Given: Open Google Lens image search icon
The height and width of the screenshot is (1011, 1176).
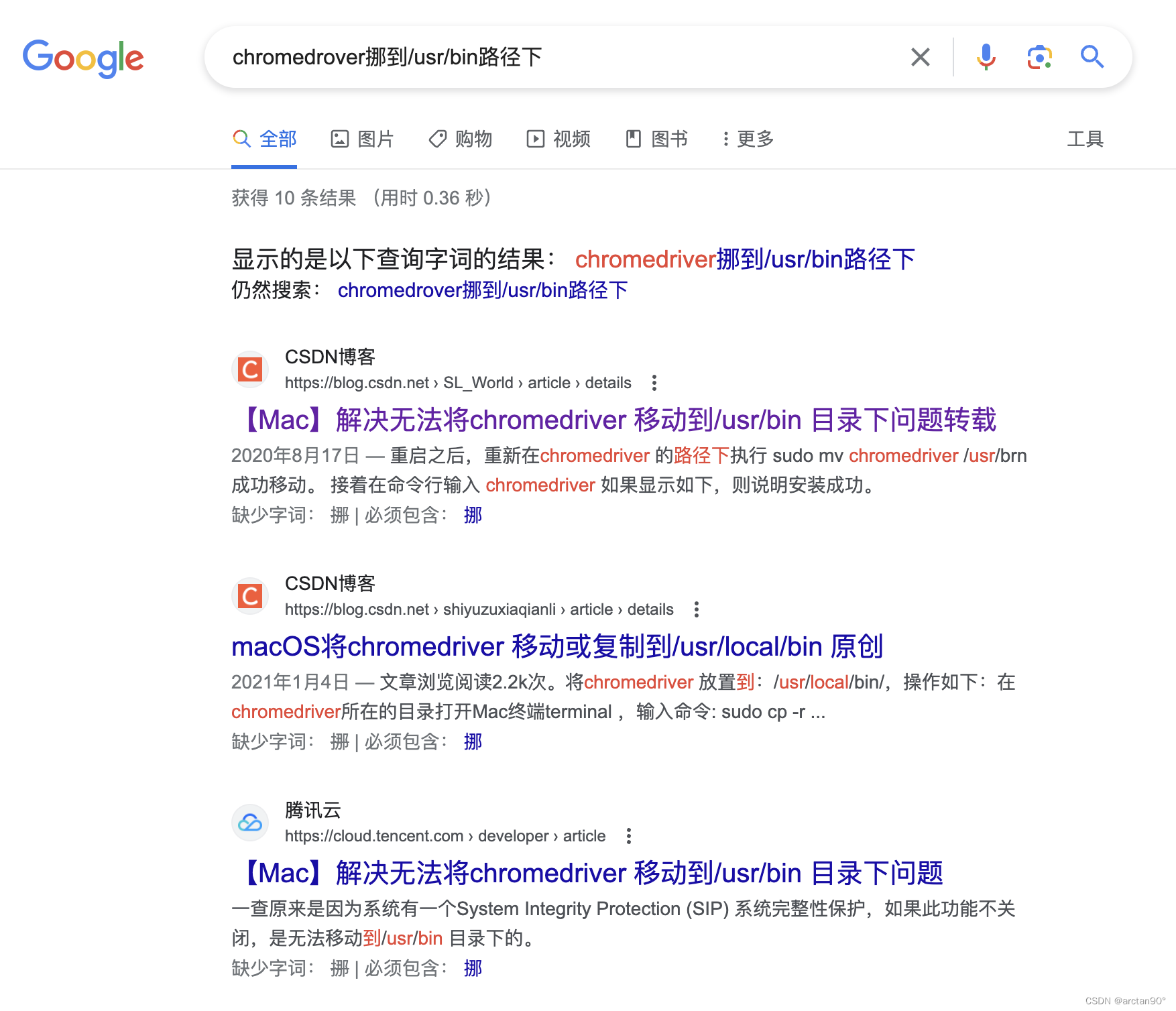Looking at the screenshot, I should pos(1039,57).
